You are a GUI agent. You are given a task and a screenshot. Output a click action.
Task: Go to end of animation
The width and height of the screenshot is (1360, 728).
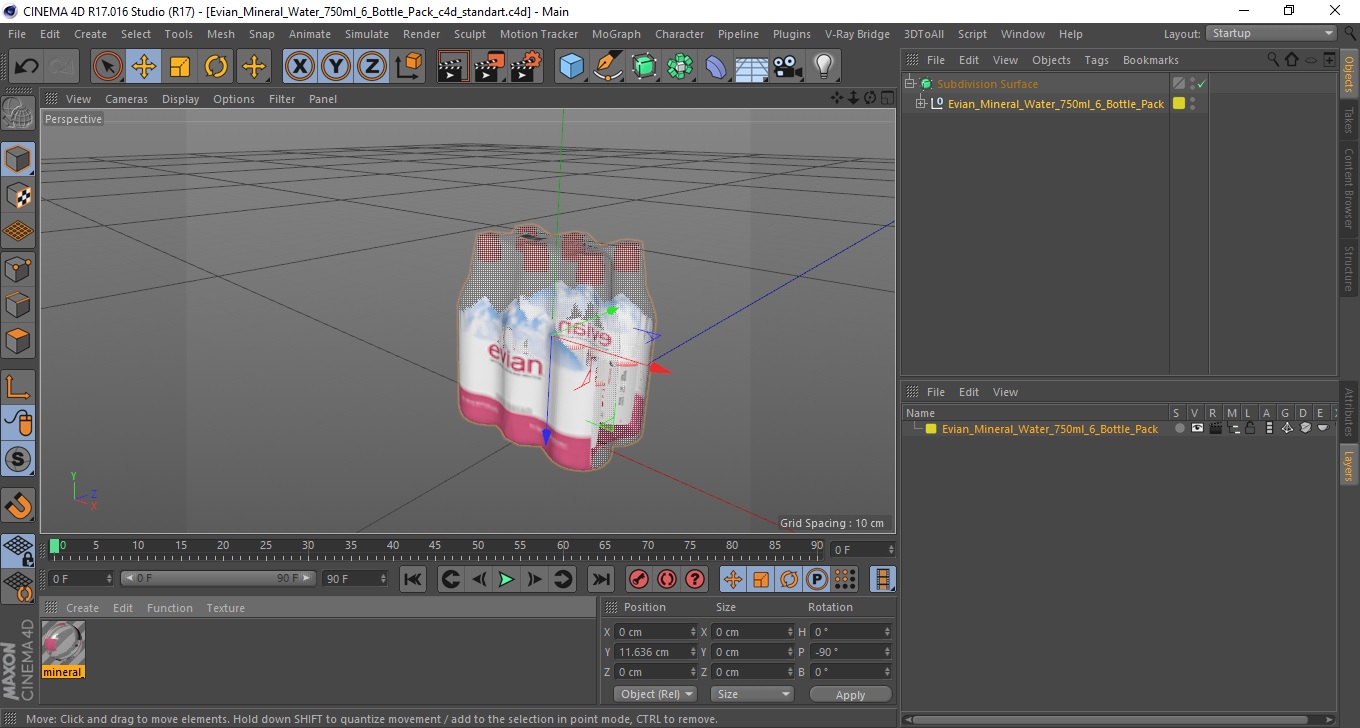coord(600,579)
